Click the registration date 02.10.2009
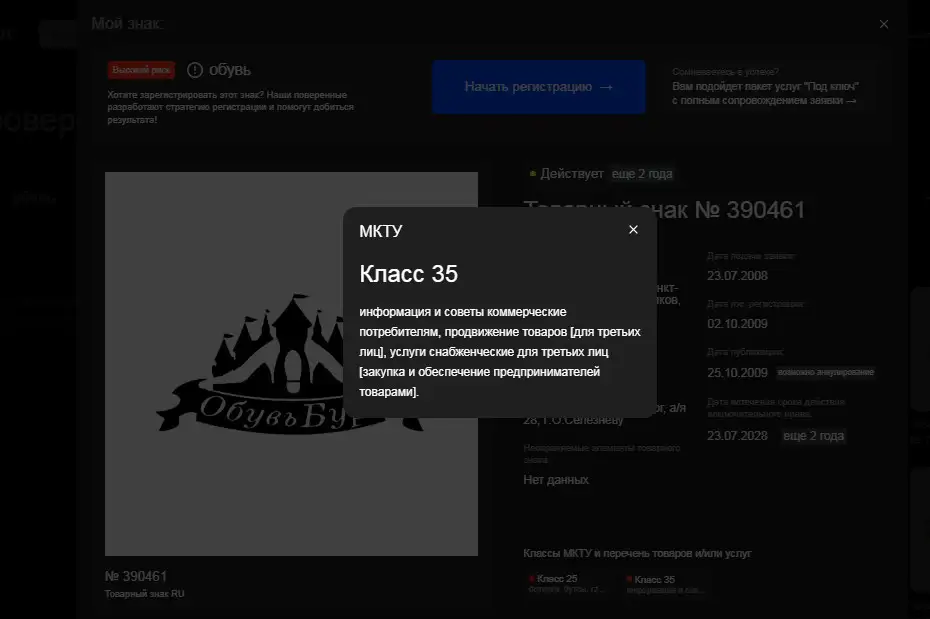 (737, 323)
